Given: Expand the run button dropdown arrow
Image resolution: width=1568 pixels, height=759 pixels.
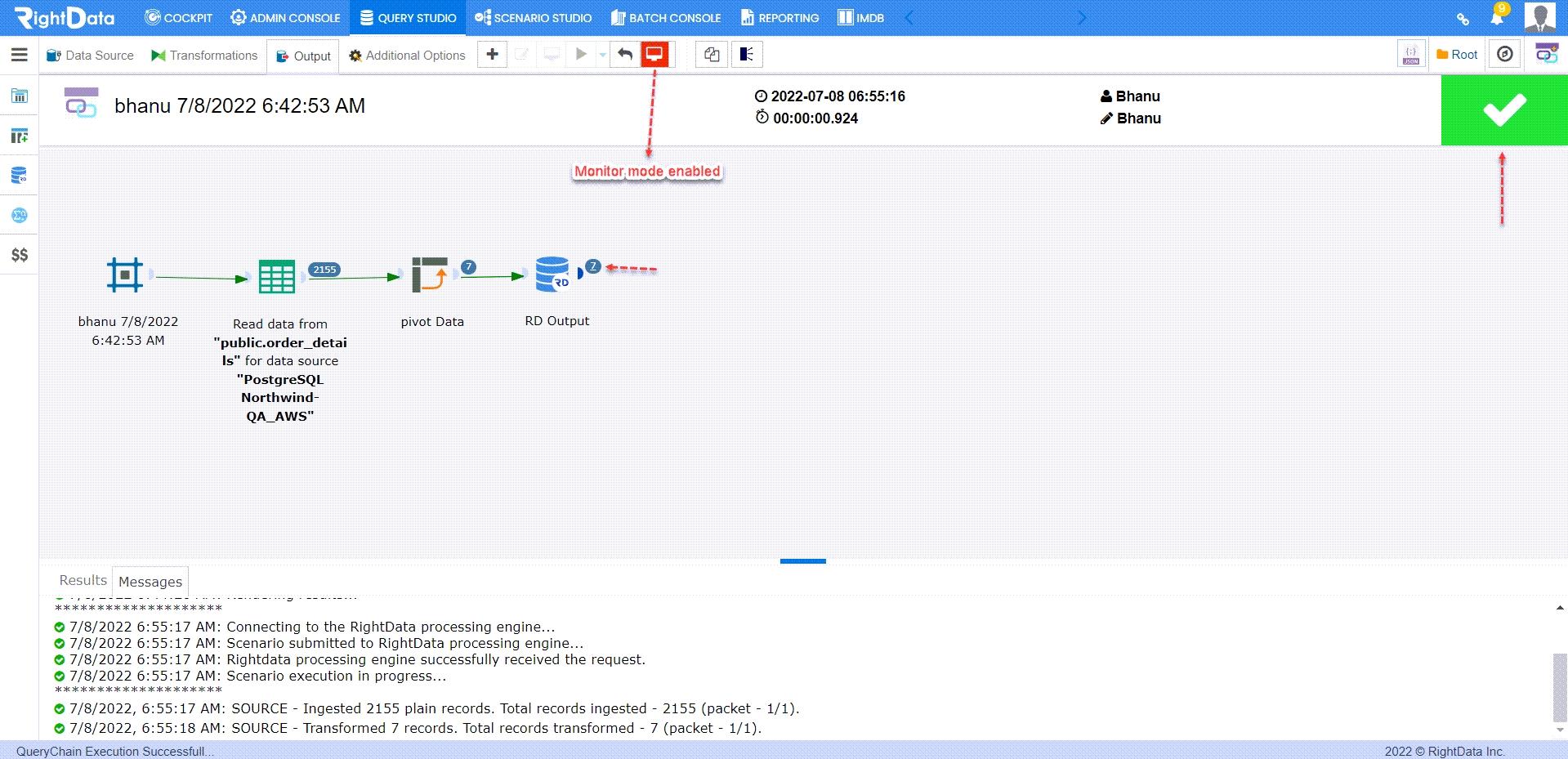Looking at the screenshot, I should pyautogui.click(x=602, y=54).
